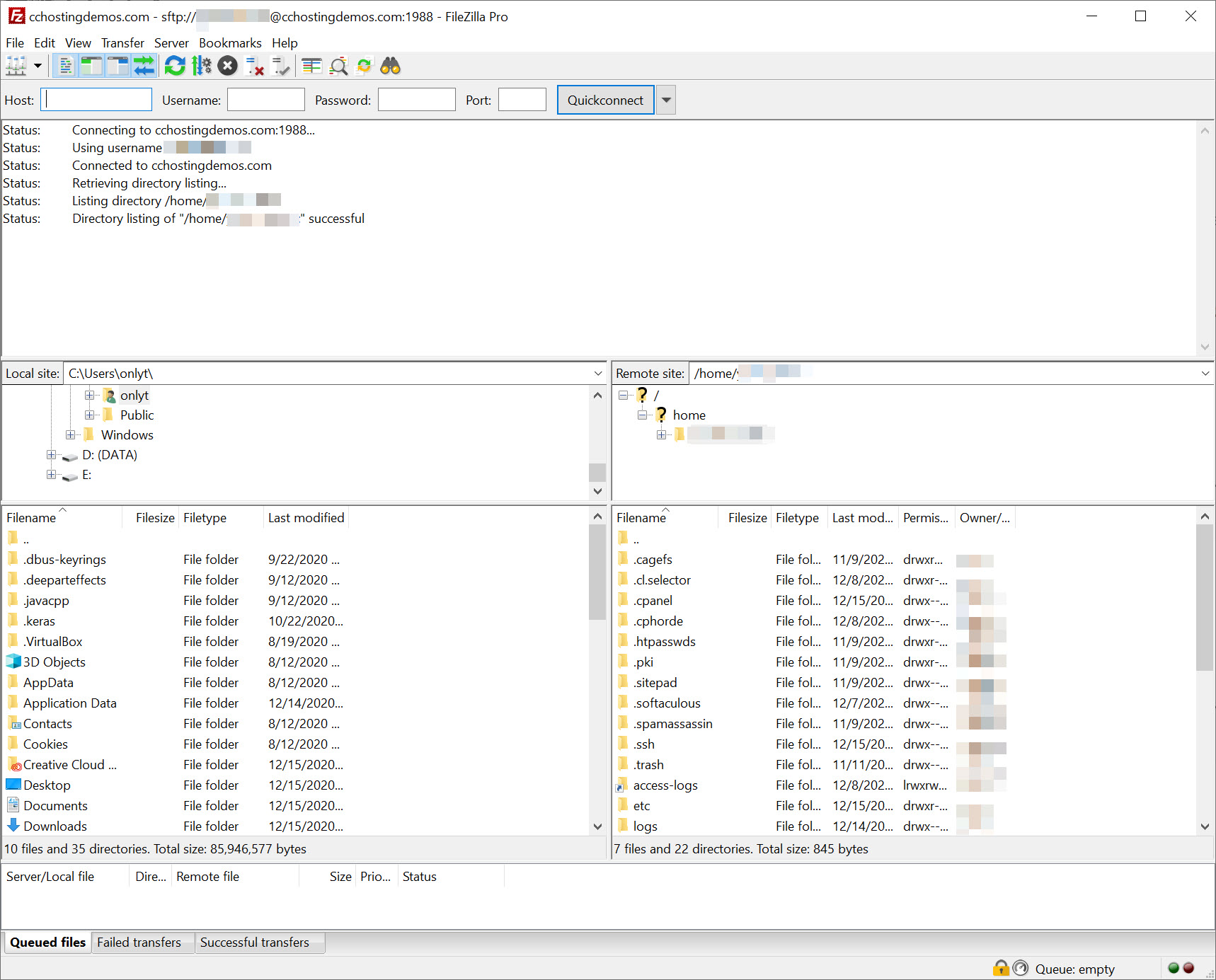The image size is (1216, 980).
Task: Open the Site Manager
Action: coord(16,65)
